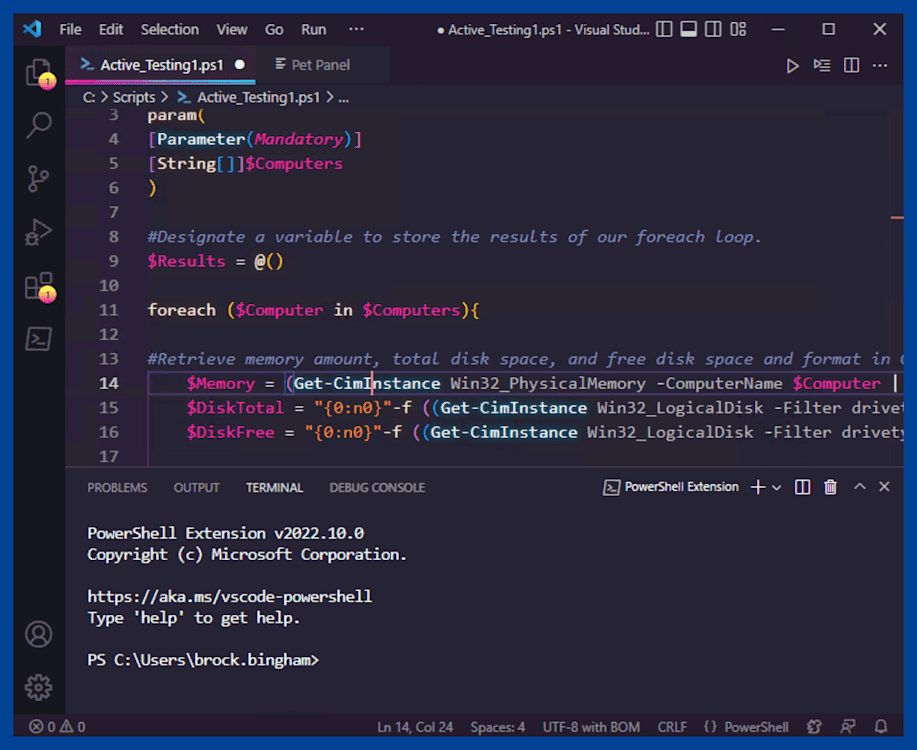The height and width of the screenshot is (750, 917).
Task: Open the DEBUG CONSOLE tab
Action: coord(377,487)
